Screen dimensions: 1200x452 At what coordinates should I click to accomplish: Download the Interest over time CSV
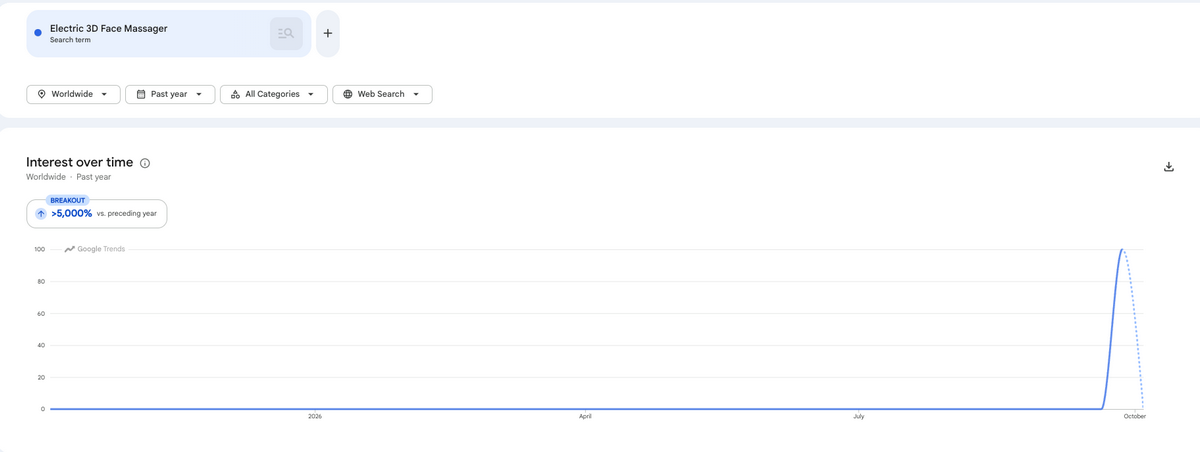pos(1169,167)
